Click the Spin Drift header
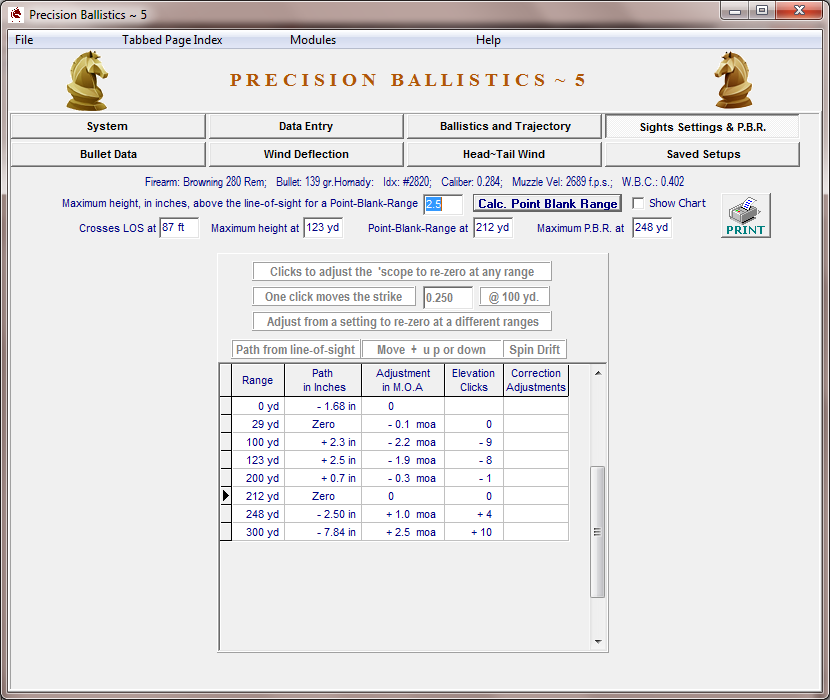Screen dimensions: 830x700 point(535,349)
